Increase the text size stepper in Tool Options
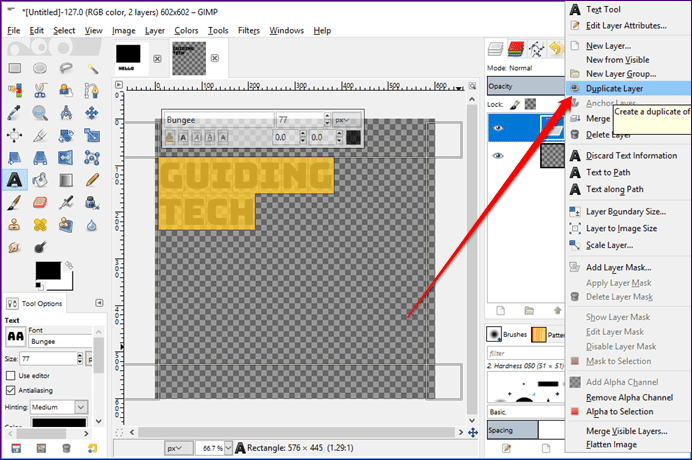Viewport: 692px width, 460px height. coord(80,355)
